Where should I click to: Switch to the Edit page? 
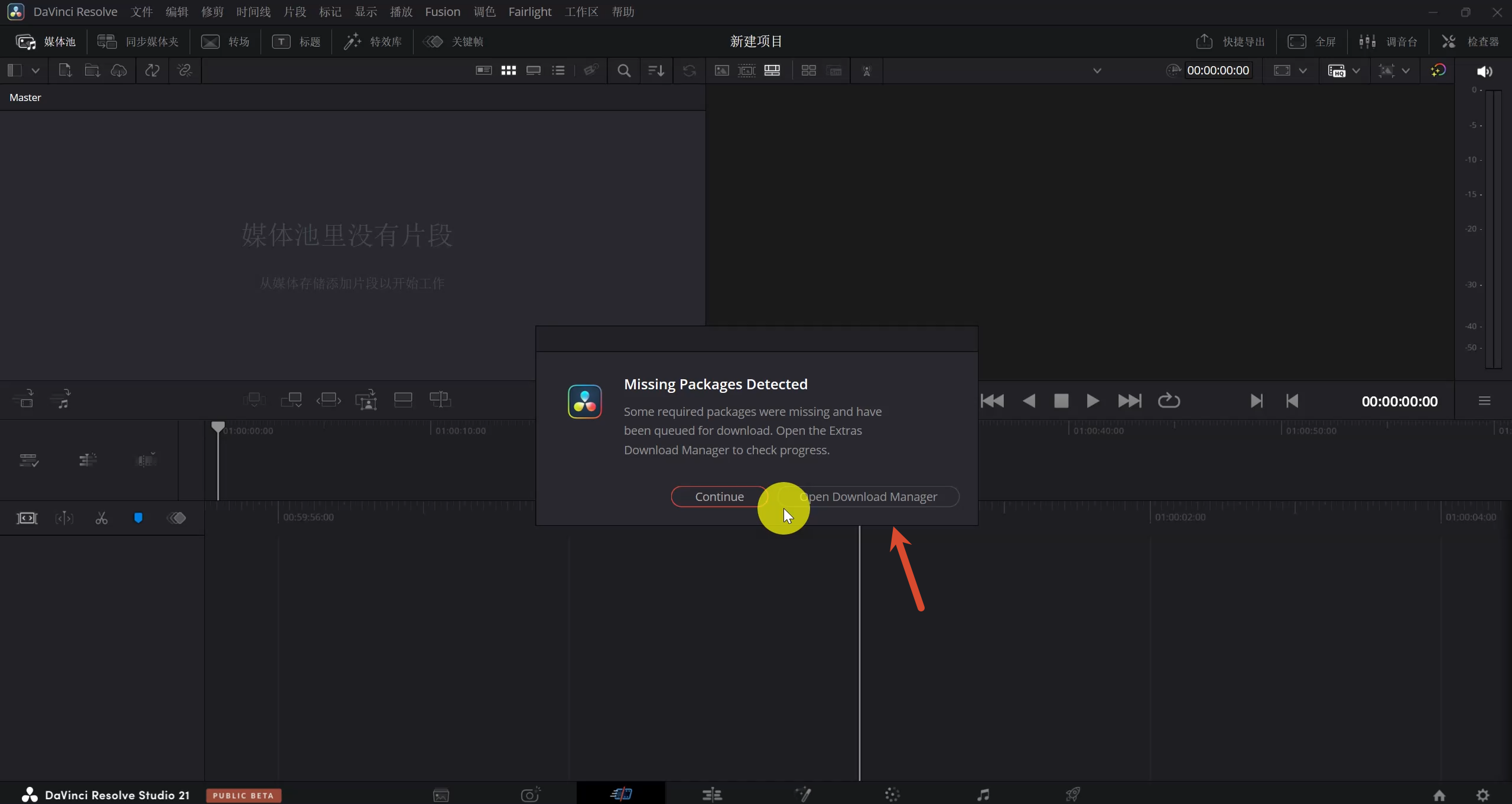(x=712, y=795)
